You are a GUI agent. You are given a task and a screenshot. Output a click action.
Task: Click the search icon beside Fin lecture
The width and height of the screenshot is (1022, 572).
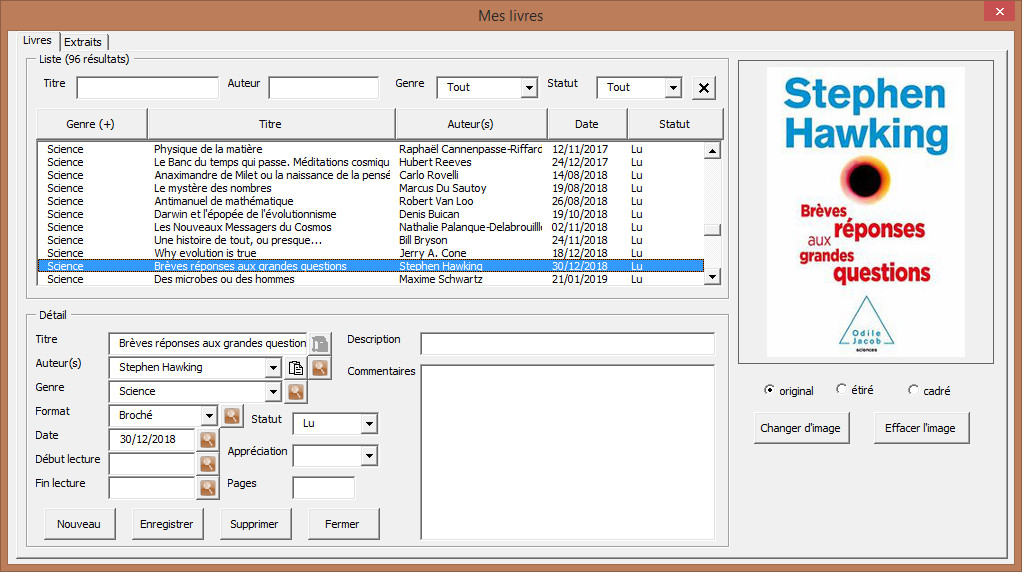208,488
